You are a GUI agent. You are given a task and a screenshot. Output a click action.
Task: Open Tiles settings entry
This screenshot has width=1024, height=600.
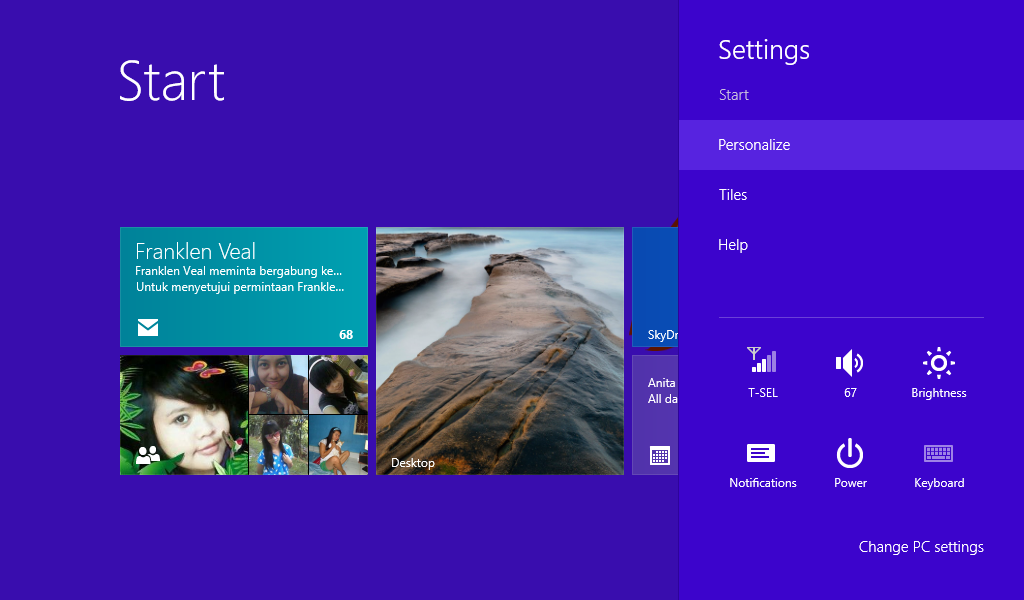coord(733,194)
